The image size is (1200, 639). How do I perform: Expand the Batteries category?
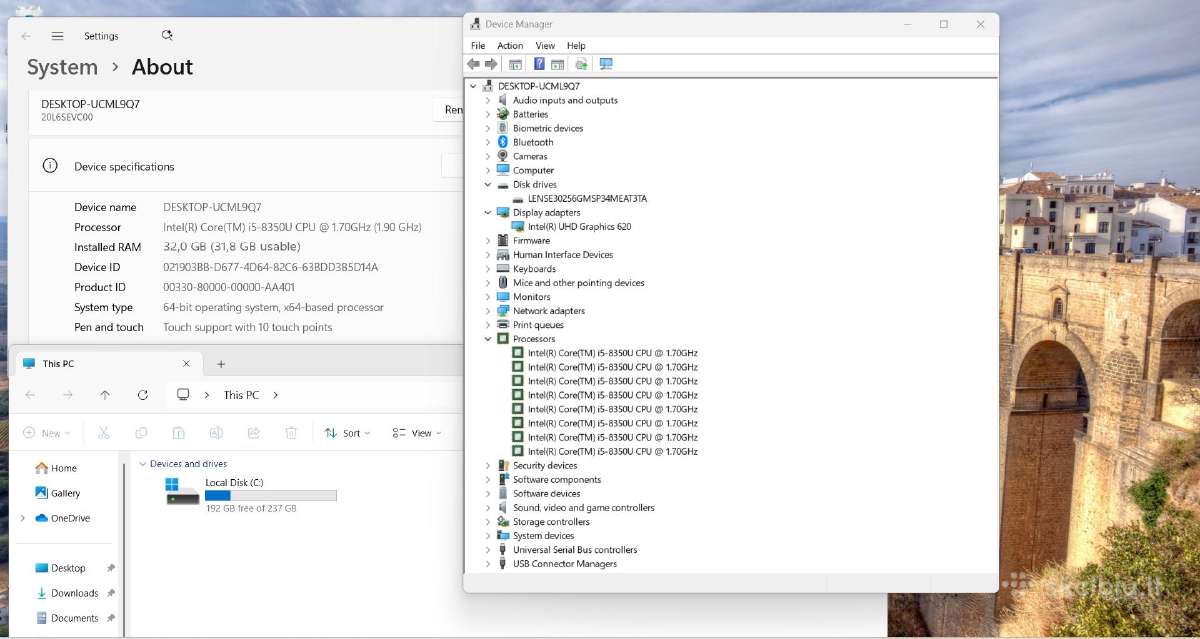(x=488, y=114)
